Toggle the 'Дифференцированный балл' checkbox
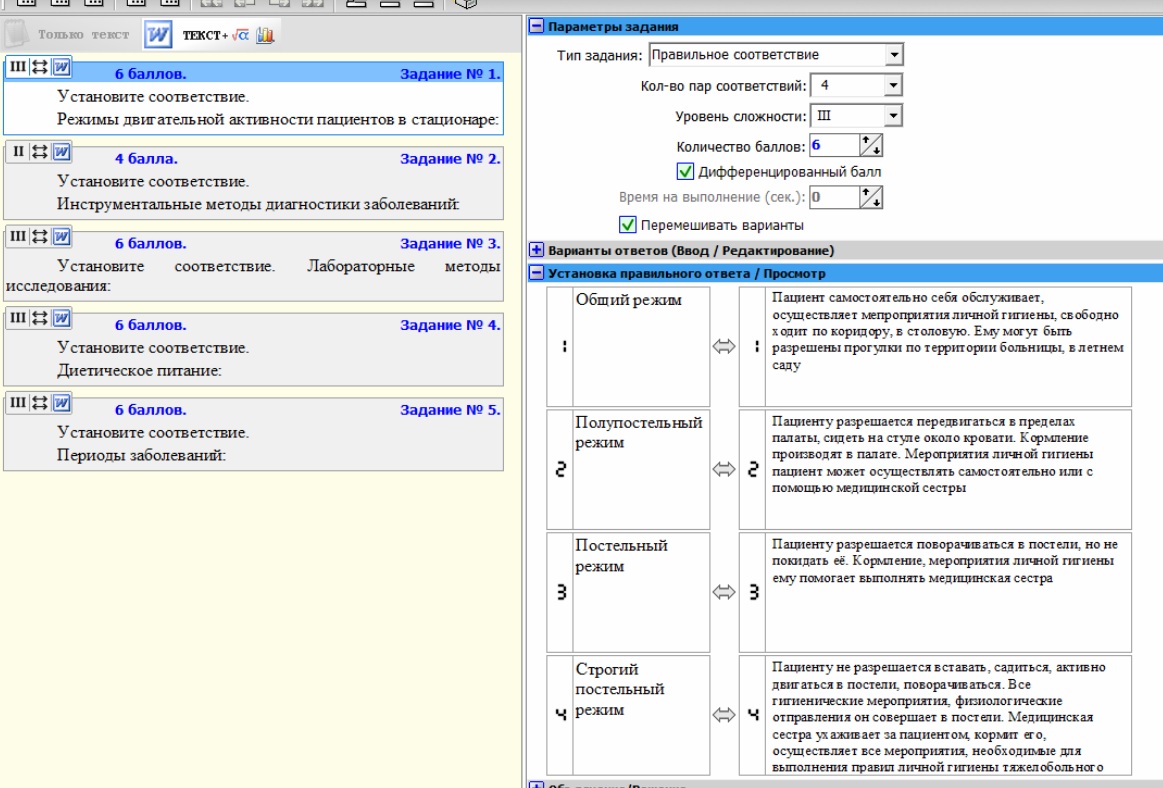This screenshot has height=788, width=1163. (685, 171)
